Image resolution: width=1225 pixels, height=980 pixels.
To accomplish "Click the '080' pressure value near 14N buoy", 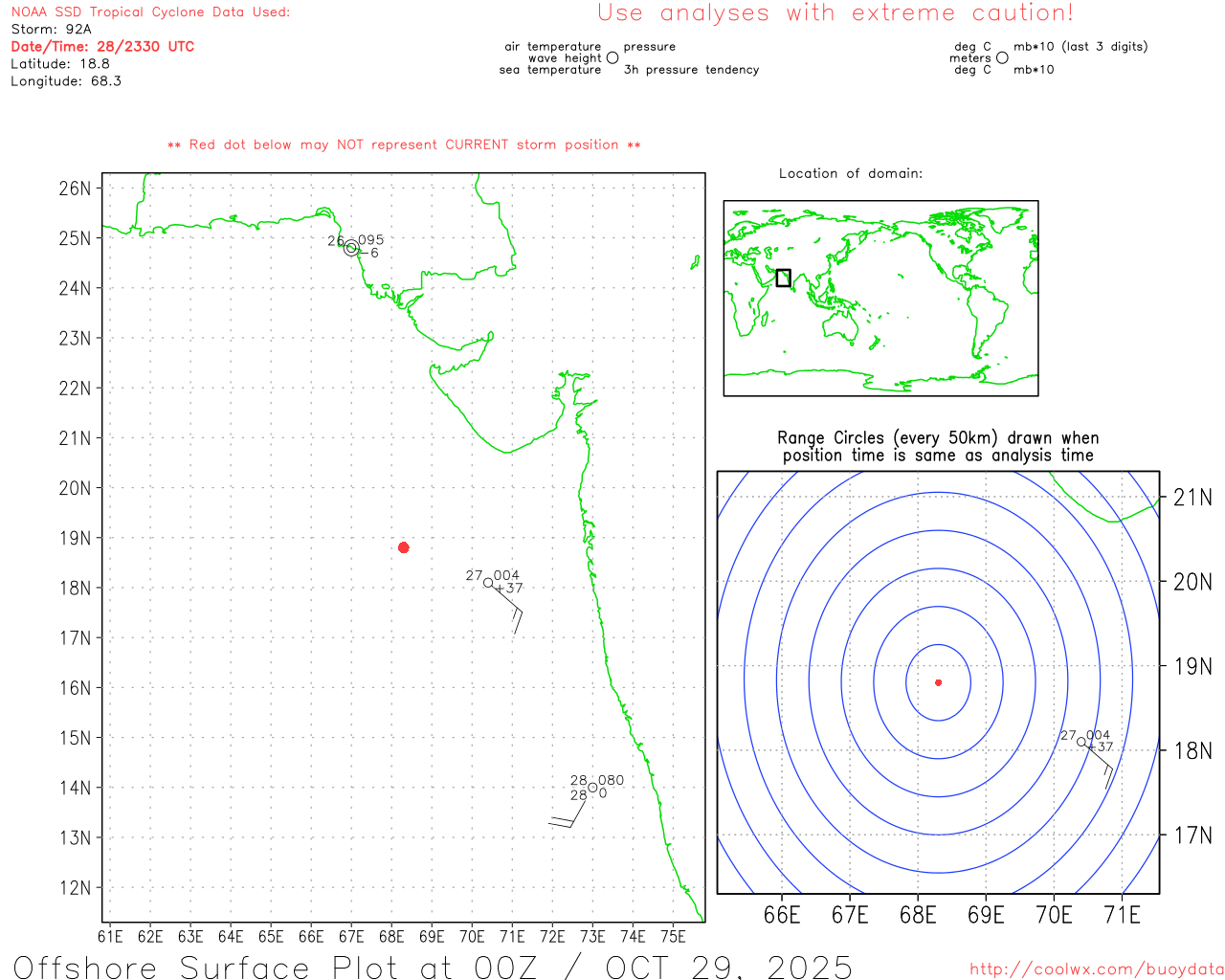I will pyautogui.click(x=611, y=781).
